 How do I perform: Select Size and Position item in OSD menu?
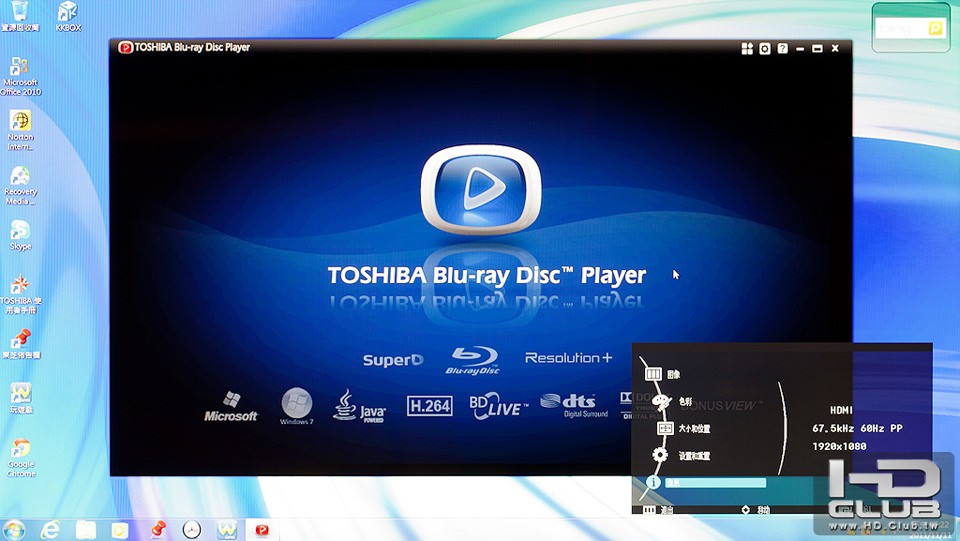[x=683, y=428]
